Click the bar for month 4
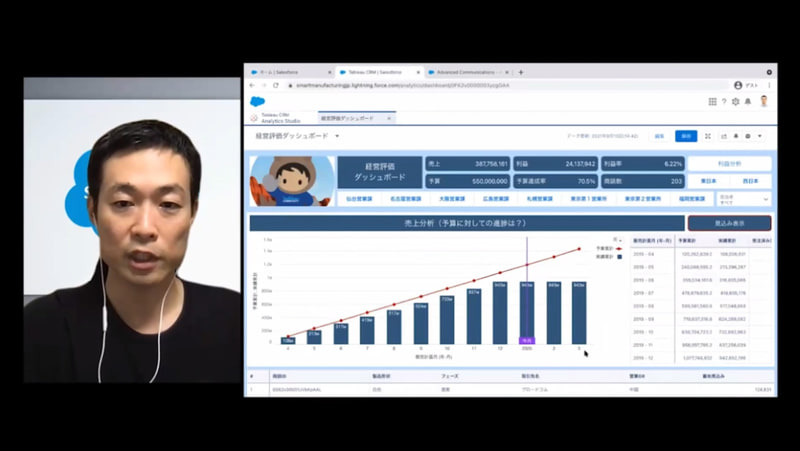The image size is (800, 451). (x=288, y=340)
